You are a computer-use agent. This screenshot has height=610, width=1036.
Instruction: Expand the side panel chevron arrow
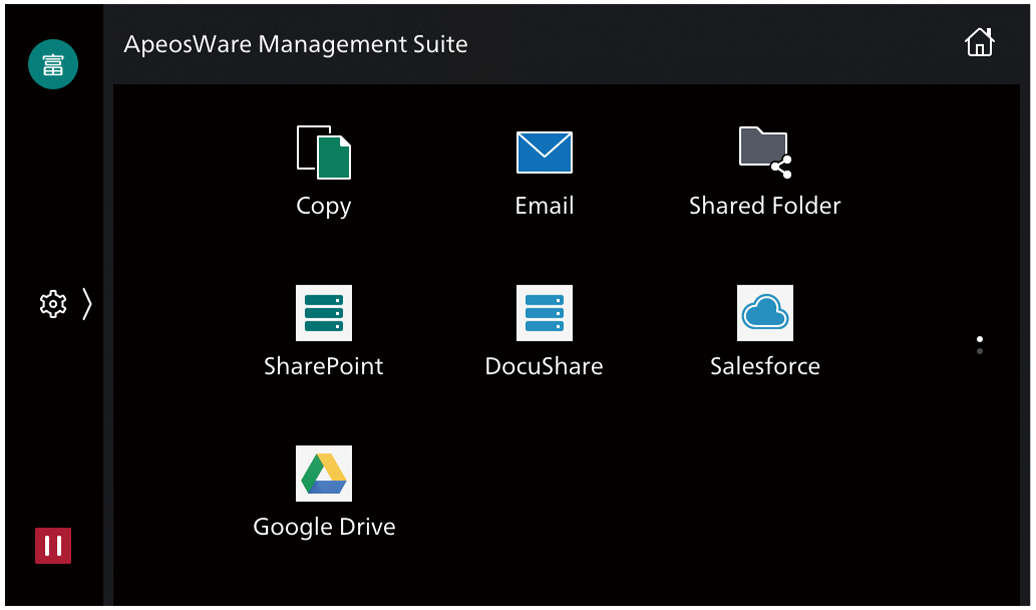pyautogui.click(x=87, y=304)
